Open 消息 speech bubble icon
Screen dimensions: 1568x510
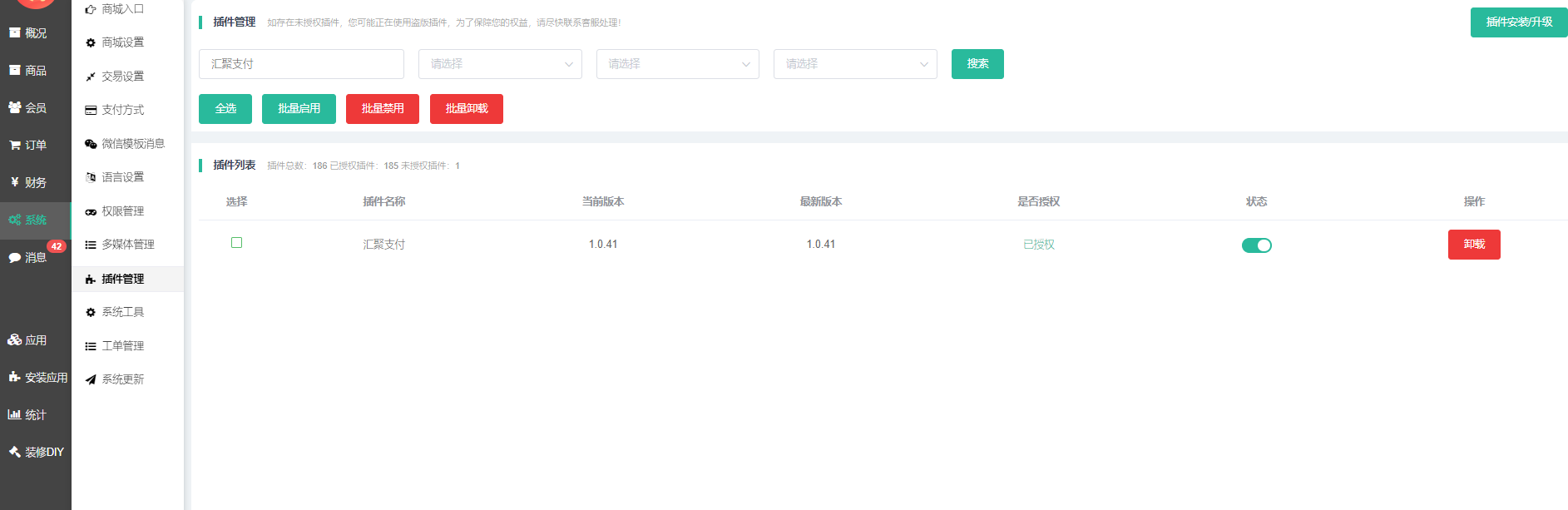(15, 258)
